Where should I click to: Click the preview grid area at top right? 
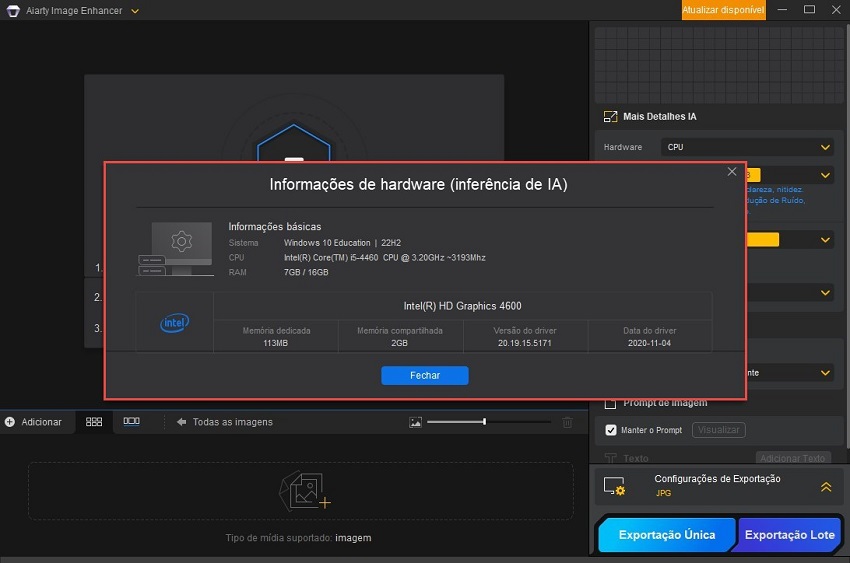click(x=719, y=65)
